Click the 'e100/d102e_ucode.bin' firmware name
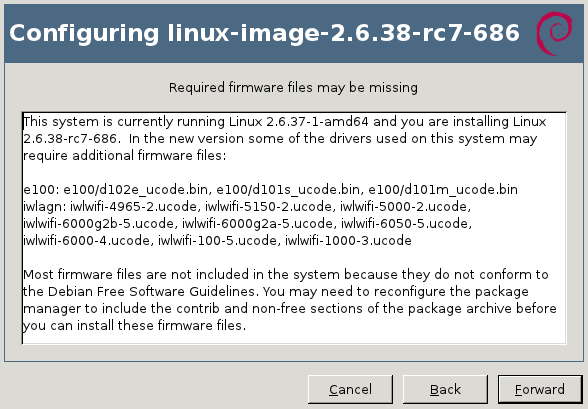The image size is (588, 409). pos(135,190)
